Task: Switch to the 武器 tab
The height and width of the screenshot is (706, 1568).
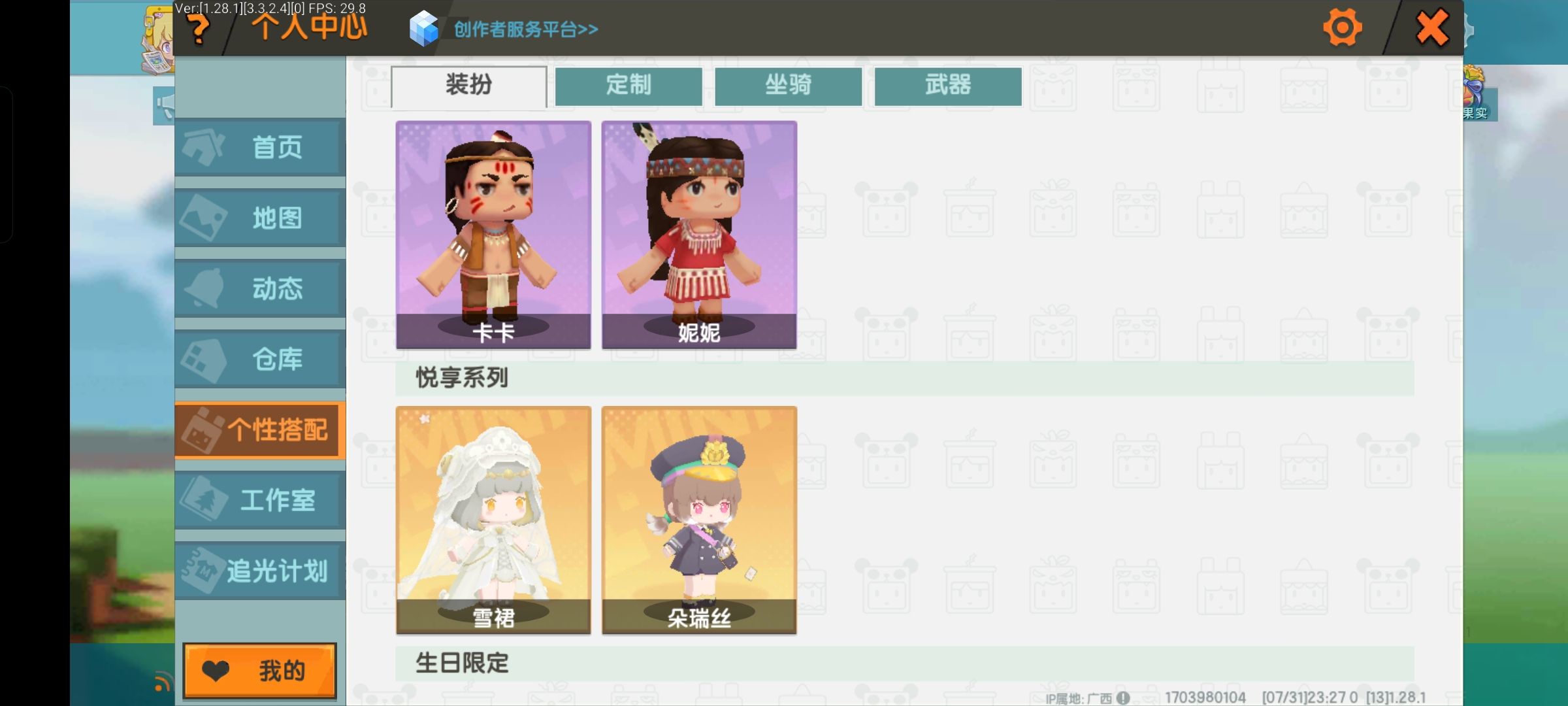Action: pyautogui.click(x=948, y=86)
